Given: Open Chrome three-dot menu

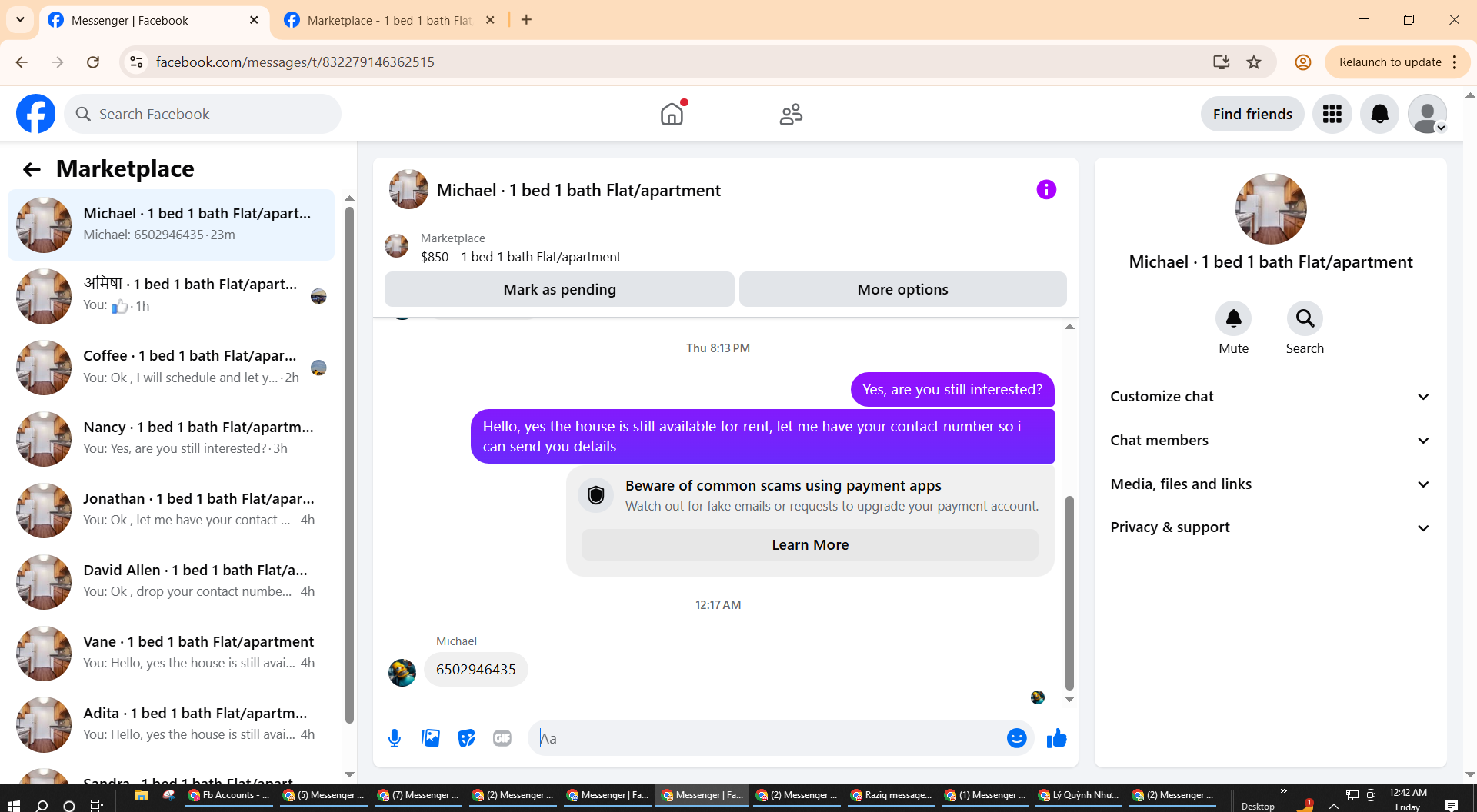Looking at the screenshot, I should (1455, 62).
